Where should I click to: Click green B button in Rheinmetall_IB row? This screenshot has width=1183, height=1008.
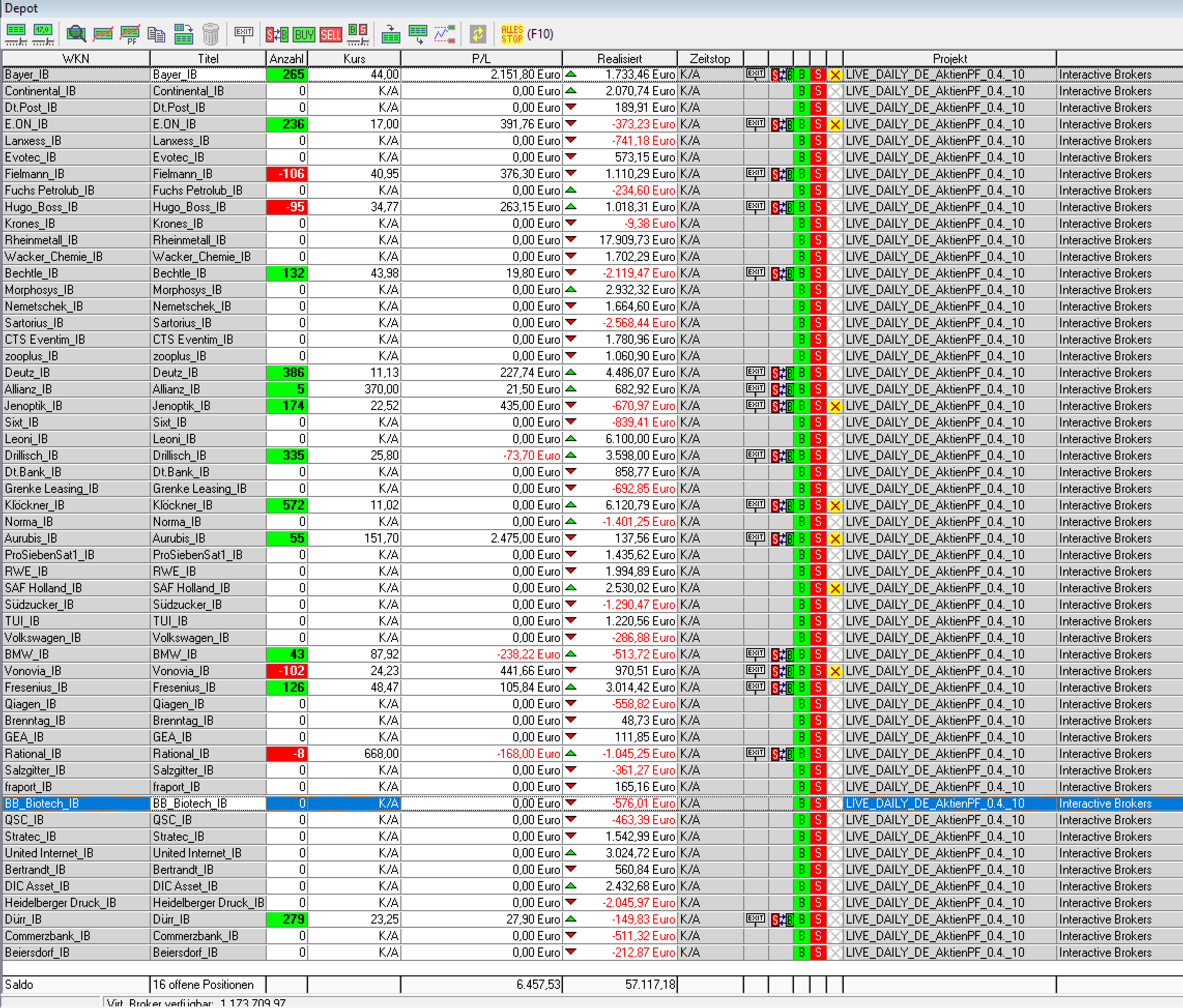click(x=801, y=240)
